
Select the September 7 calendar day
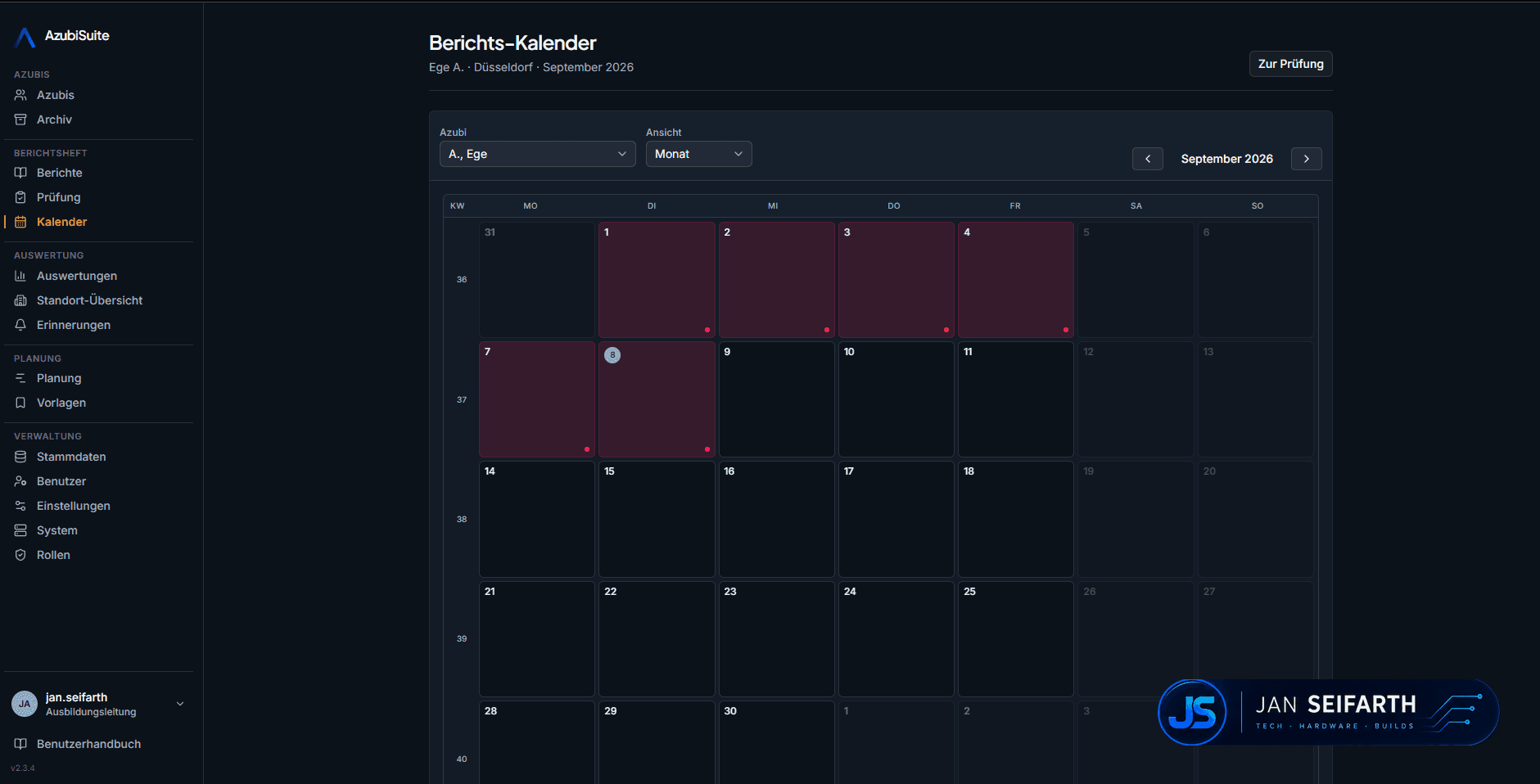point(537,399)
